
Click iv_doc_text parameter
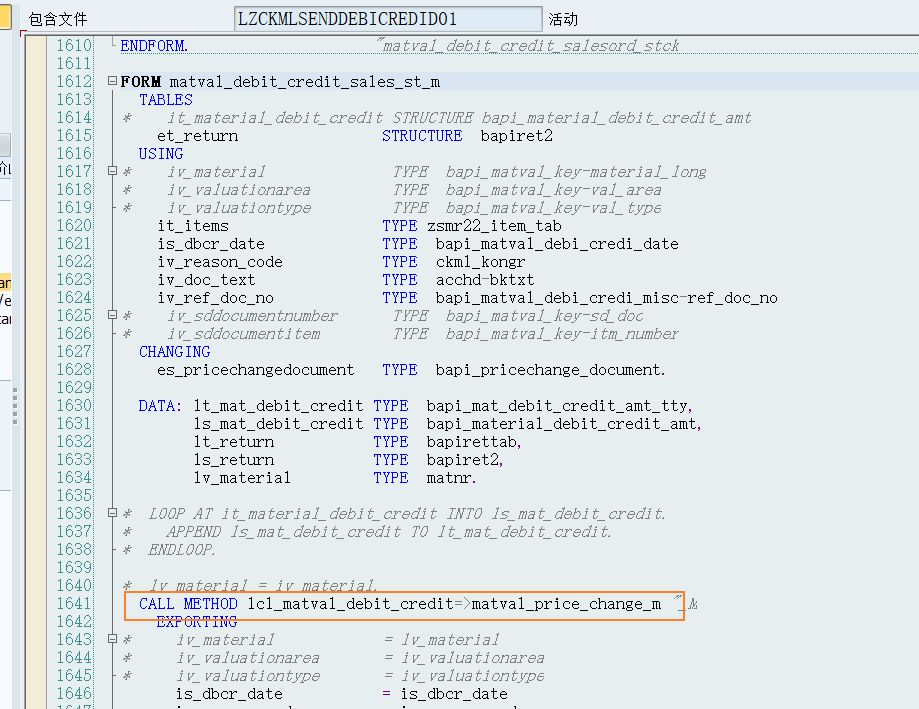pos(206,280)
